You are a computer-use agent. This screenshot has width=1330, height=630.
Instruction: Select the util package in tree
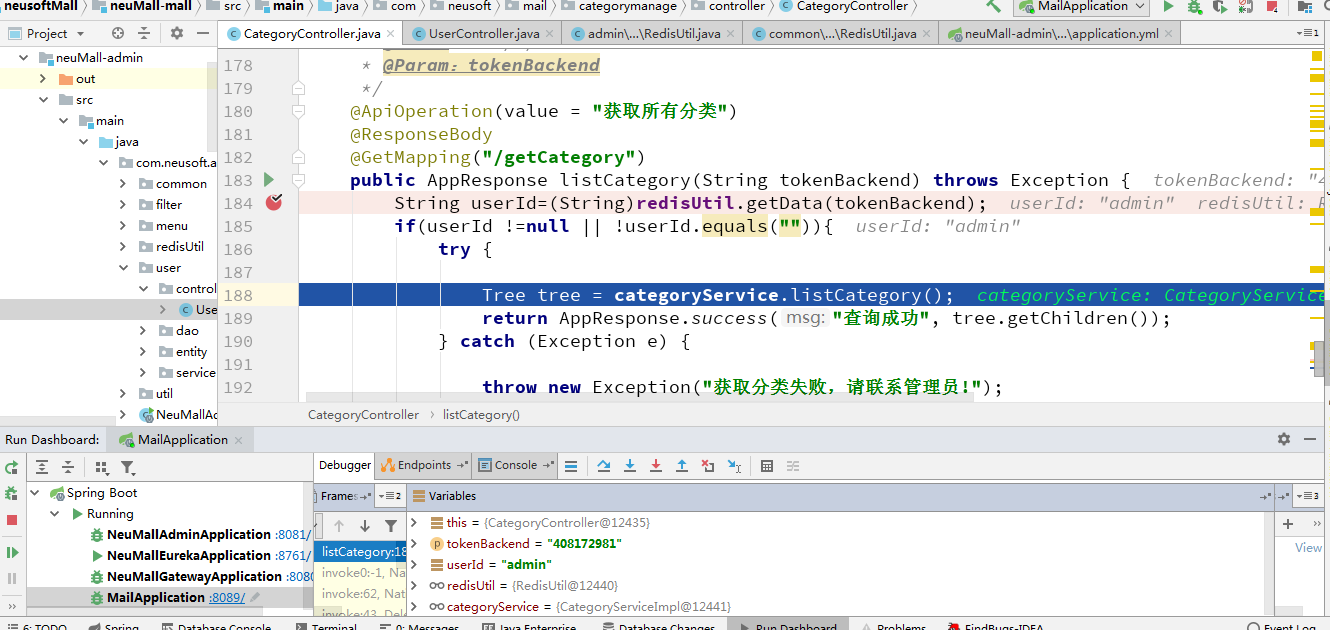pyautogui.click(x=164, y=393)
